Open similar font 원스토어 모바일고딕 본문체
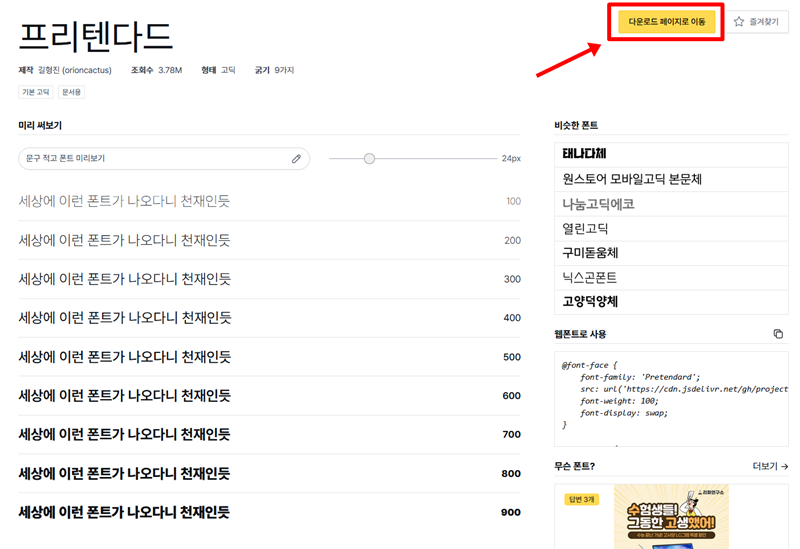This screenshot has width=800, height=549. coord(671,179)
